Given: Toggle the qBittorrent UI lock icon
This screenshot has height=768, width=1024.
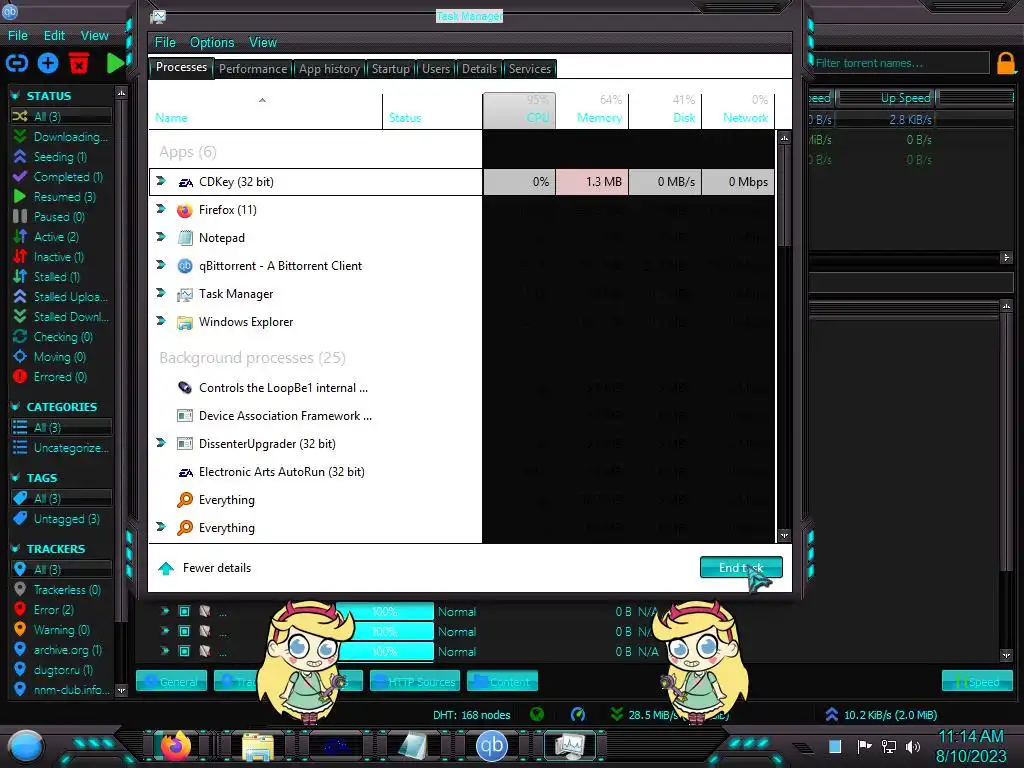Looking at the screenshot, I should 1006,63.
